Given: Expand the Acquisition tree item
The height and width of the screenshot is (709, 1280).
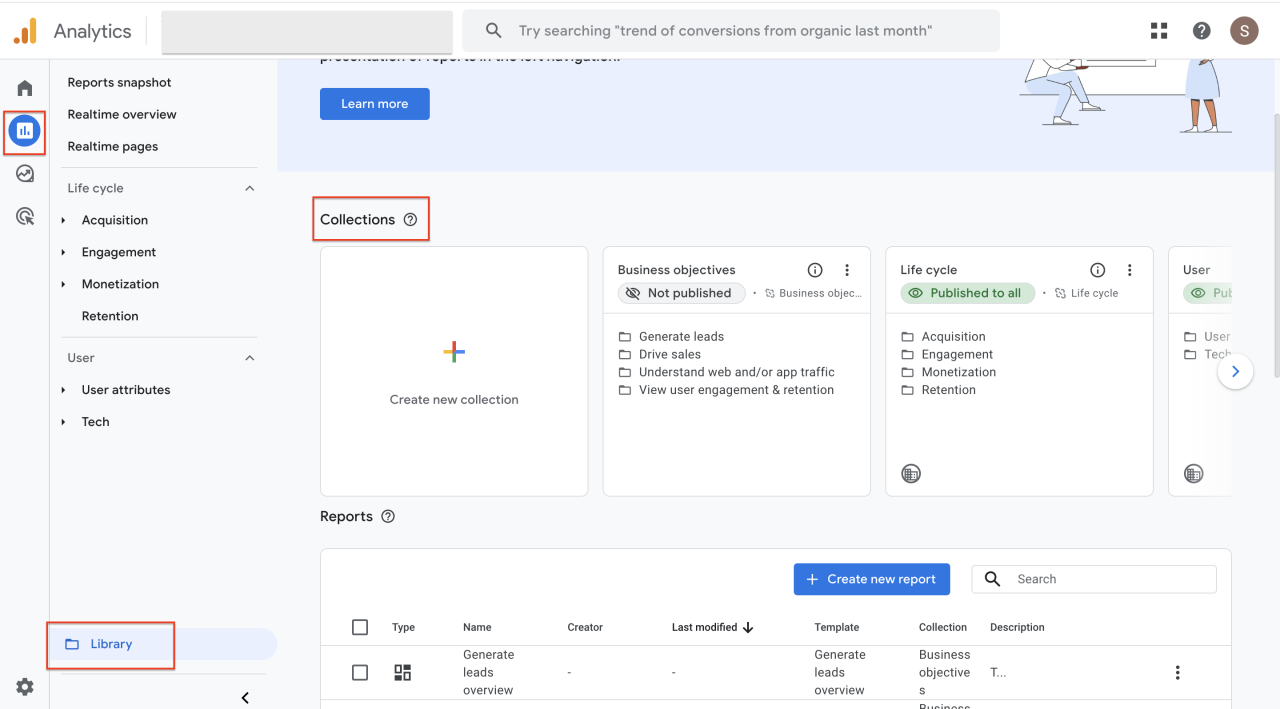Looking at the screenshot, I should (64, 220).
